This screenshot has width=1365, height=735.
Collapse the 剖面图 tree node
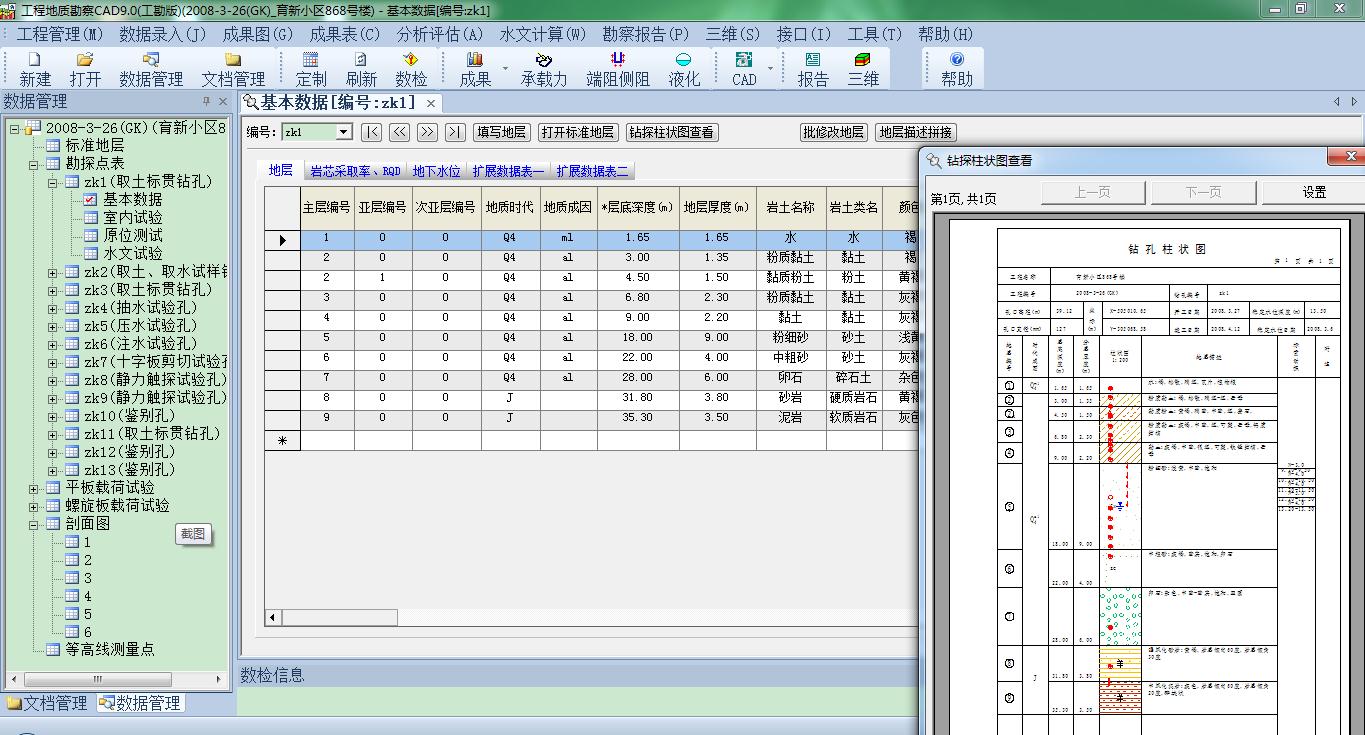click(34, 524)
